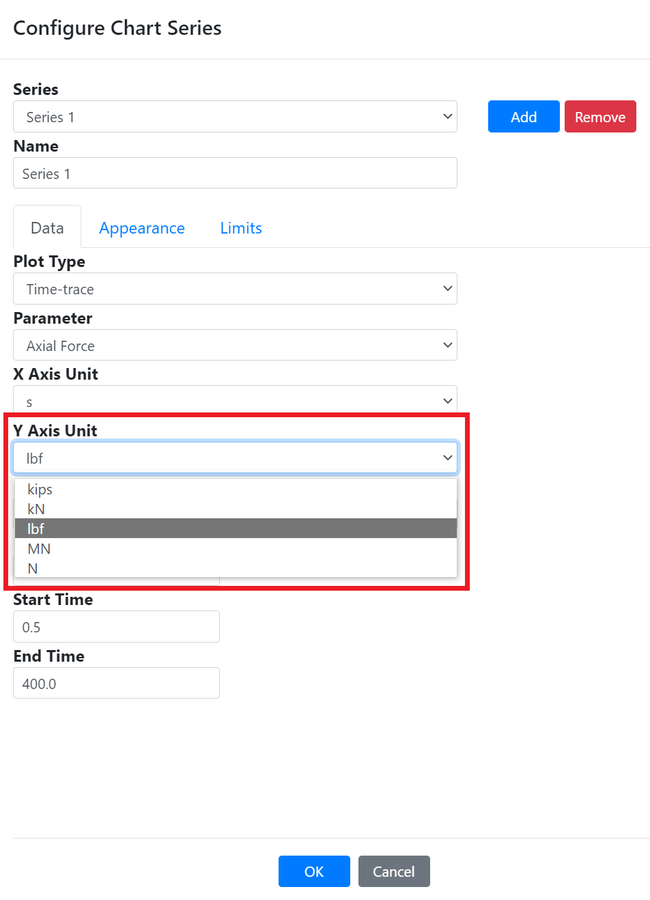
Task: Click the Y Axis Unit combo box
Action: 235,457
